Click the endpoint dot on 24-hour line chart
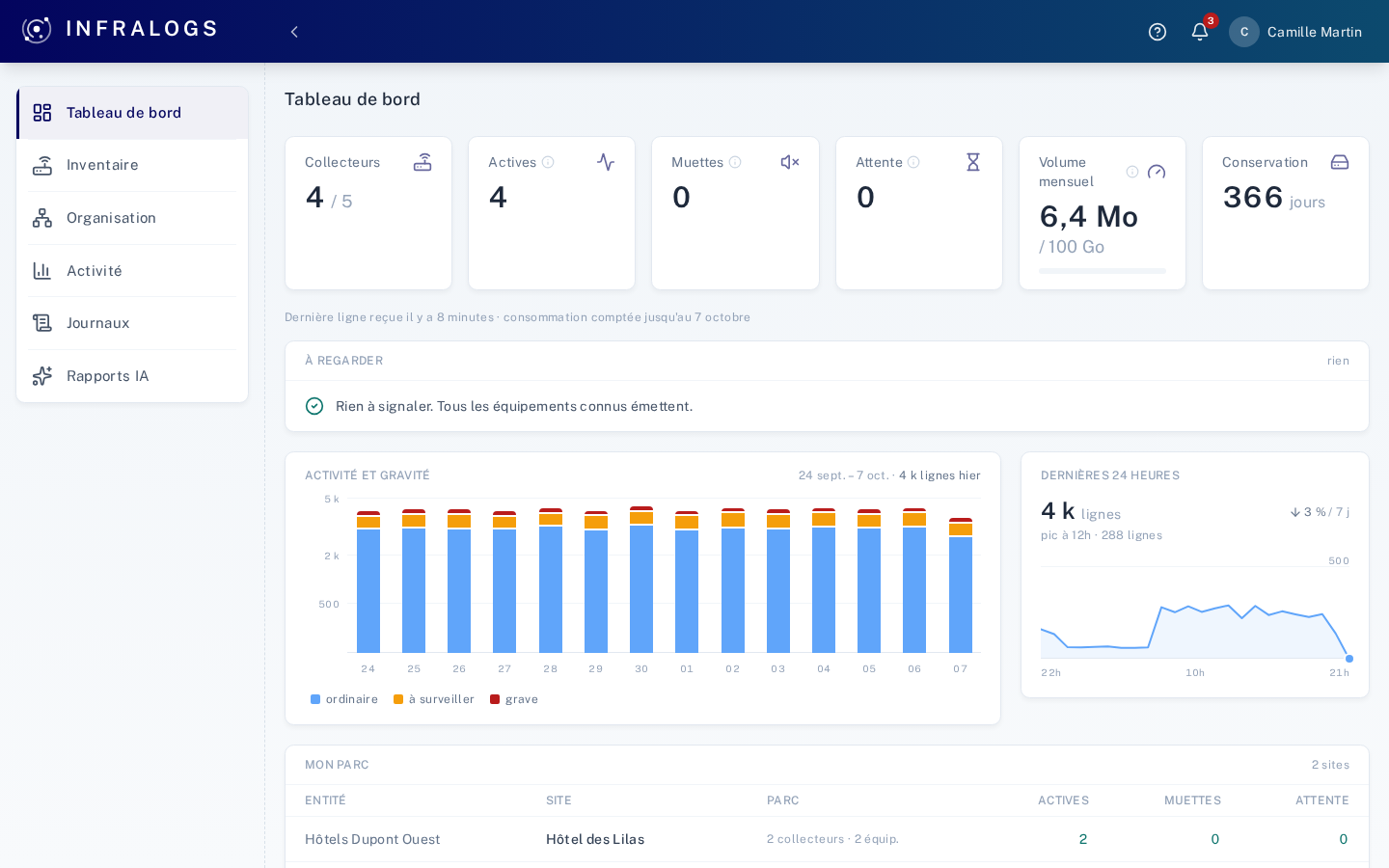The width and height of the screenshot is (1389, 868). coord(1349,659)
